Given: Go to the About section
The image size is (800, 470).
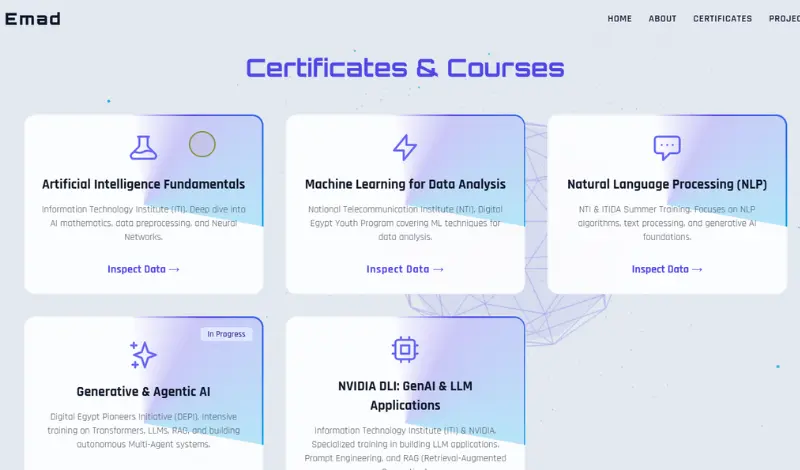Looking at the screenshot, I should (662, 18).
